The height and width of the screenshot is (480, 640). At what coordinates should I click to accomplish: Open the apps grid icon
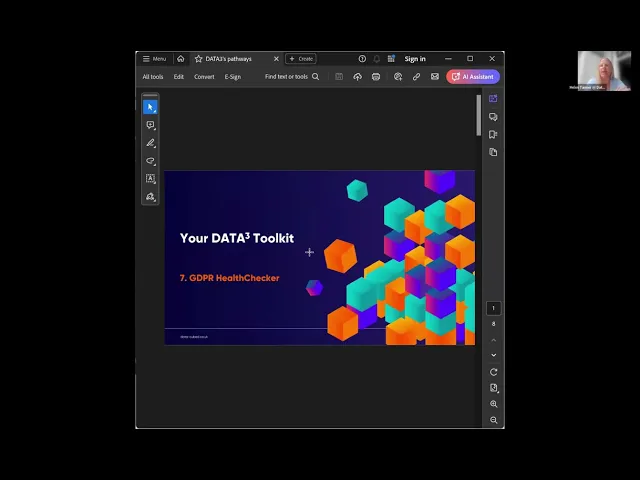(391, 59)
